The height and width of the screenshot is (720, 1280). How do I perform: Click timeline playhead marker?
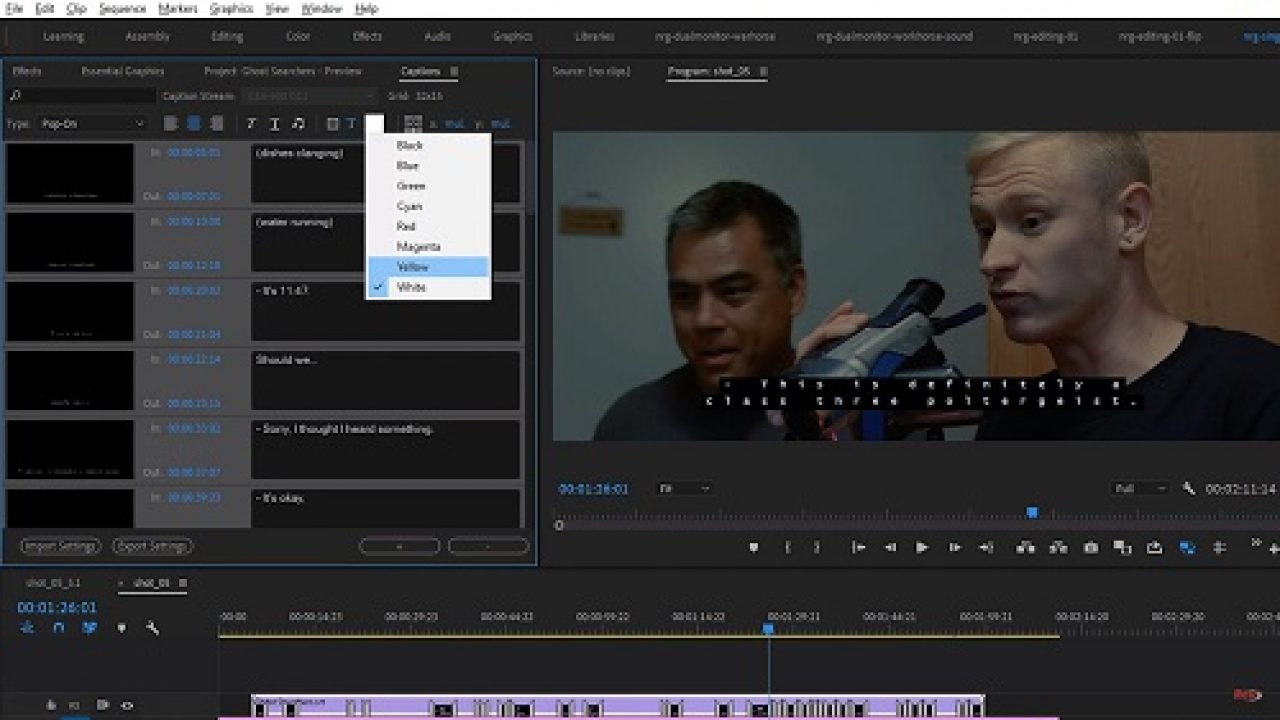[x=768, y=629]
